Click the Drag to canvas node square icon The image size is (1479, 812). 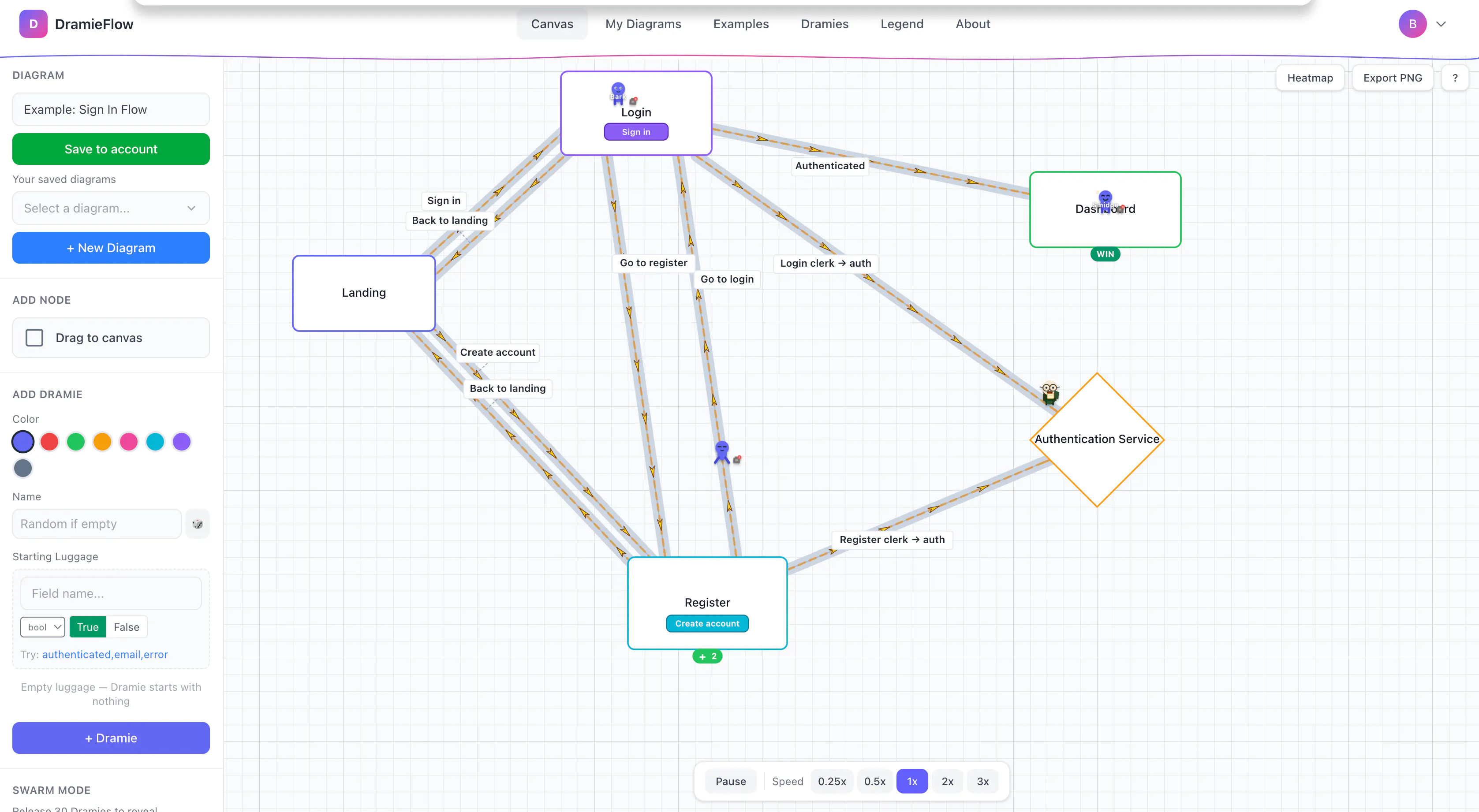click(x=34, y=337)
